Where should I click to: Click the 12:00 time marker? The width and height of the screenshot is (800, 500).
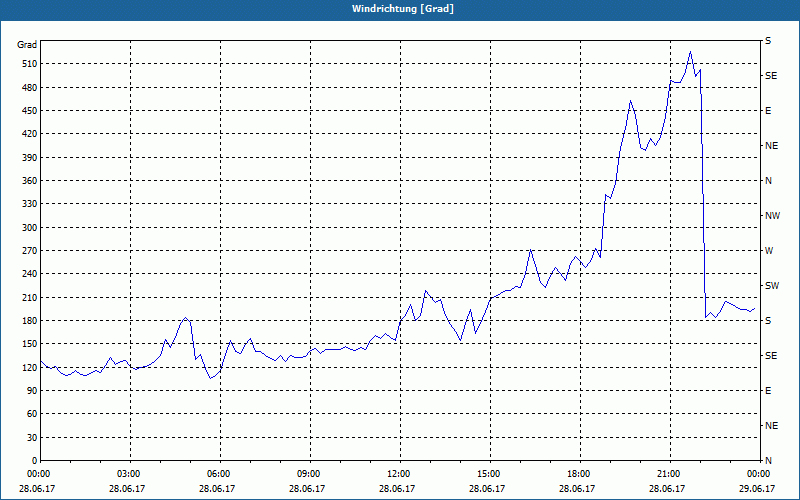(399, 473)
